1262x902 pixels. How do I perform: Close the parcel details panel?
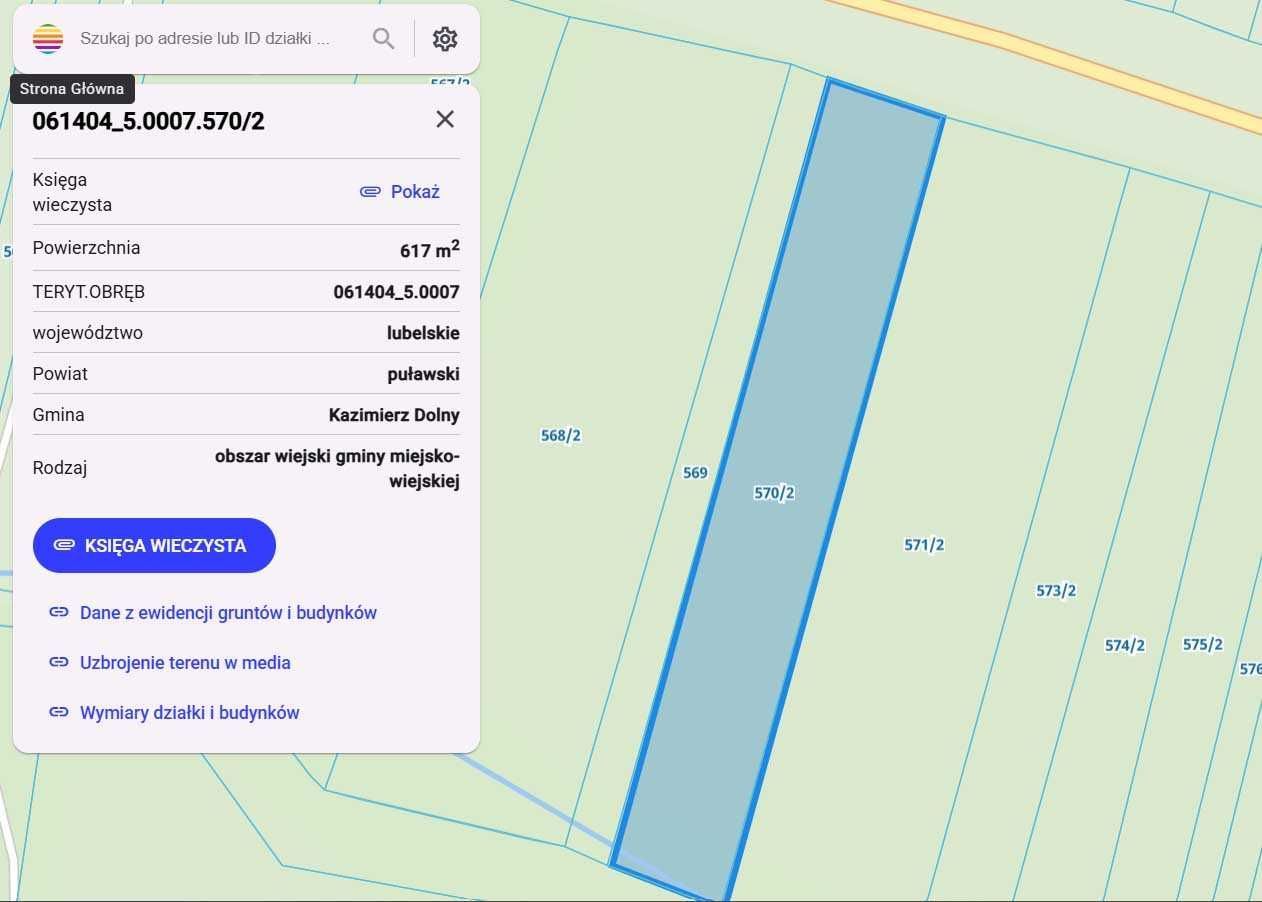pyautogui.click(x=445, y=119)
